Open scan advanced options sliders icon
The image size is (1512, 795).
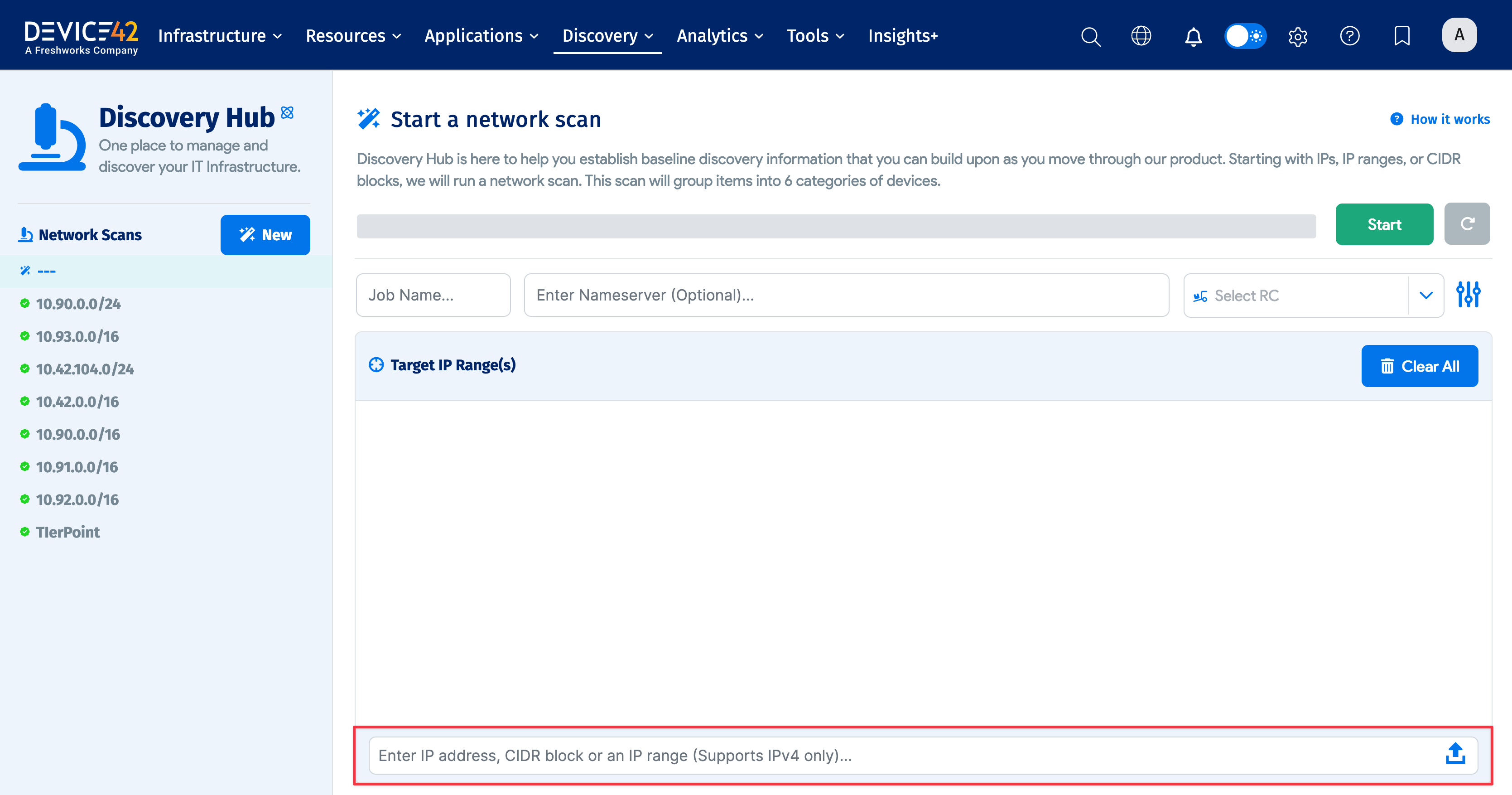1468,295
